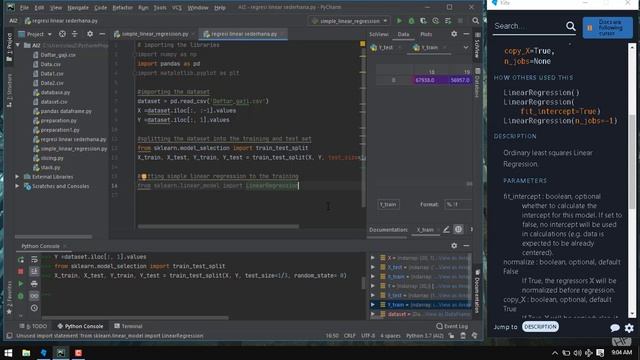Toggle Kite docs following cursor button
The height and width of the screenshot is (360, 640).
click(x=607, y=28)
